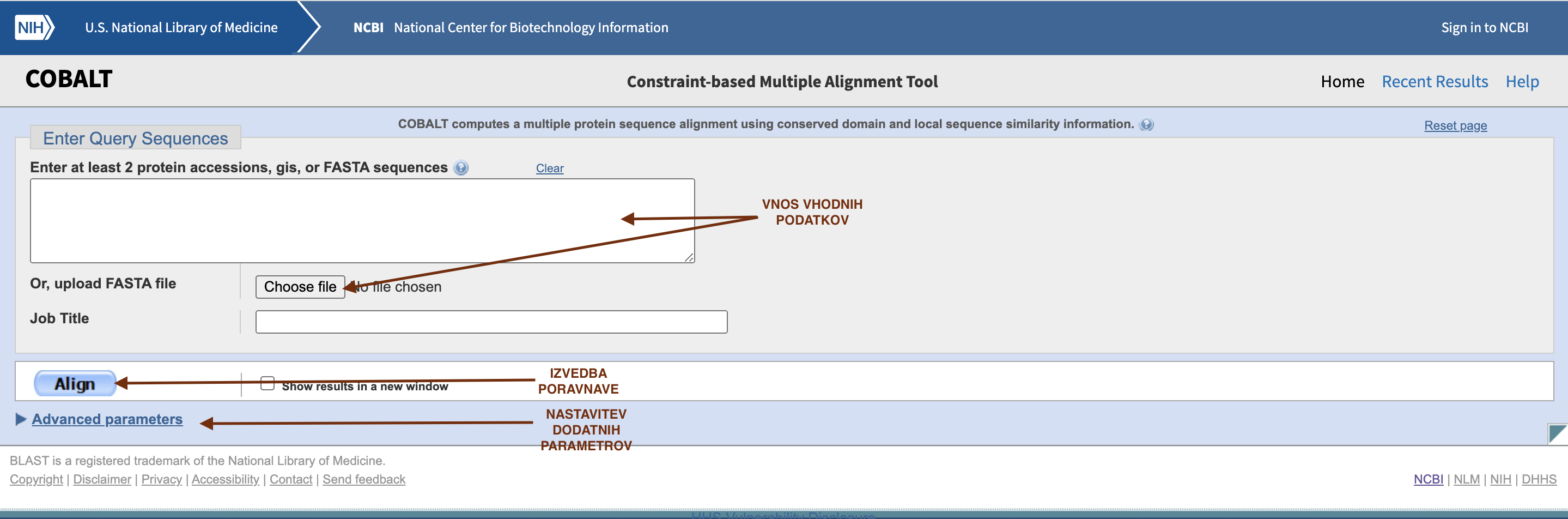The height and width of the screenshot is (519, 1568).
Task: Open Advanced parameters link
Action: pos(107,419)
